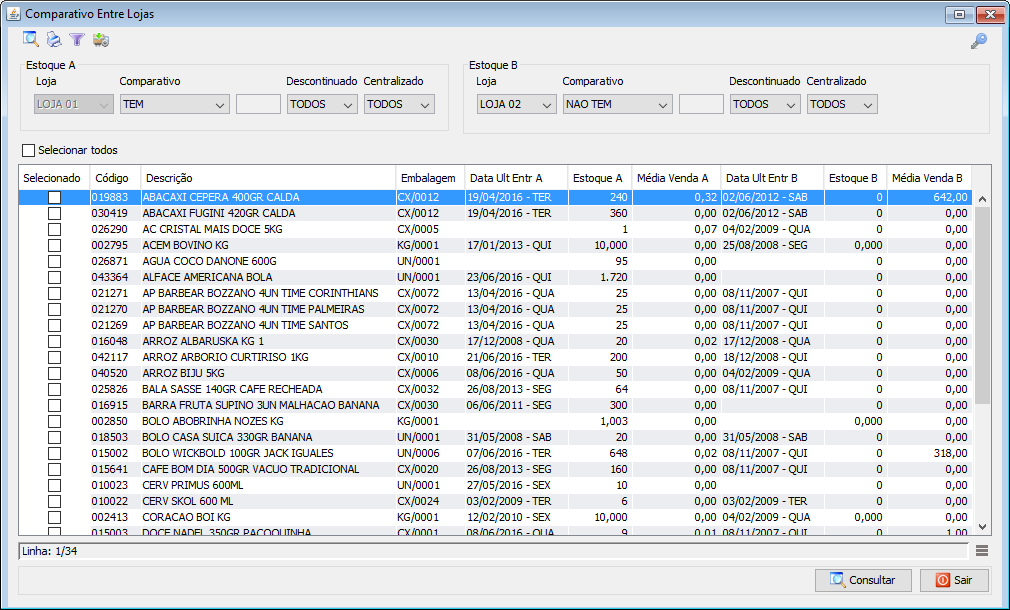
Task: Click Estoque B comparativo value input field
Action: (701, 104)
